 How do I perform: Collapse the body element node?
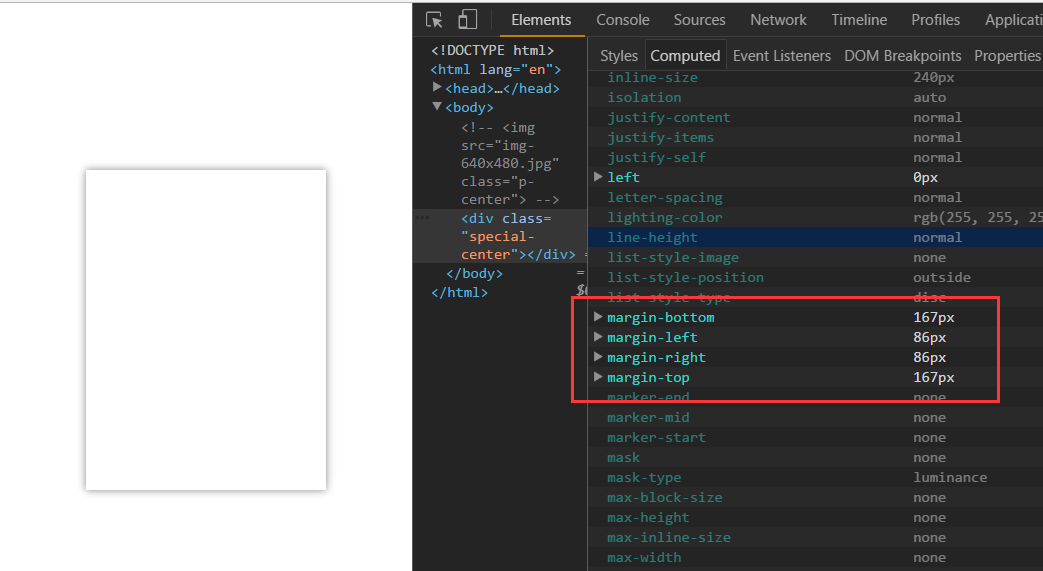tap(437, 107)
